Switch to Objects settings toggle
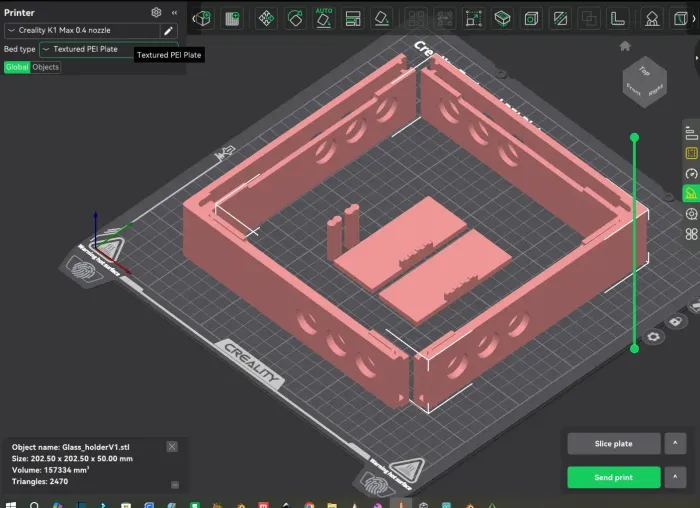700x508 pixels. (x=46, y=67)
